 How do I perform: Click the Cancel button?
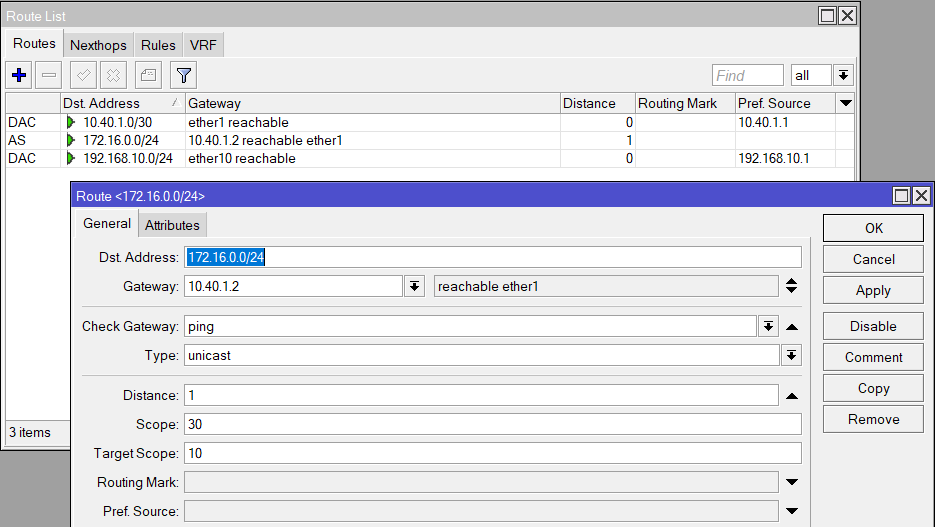tap(874, 259)
